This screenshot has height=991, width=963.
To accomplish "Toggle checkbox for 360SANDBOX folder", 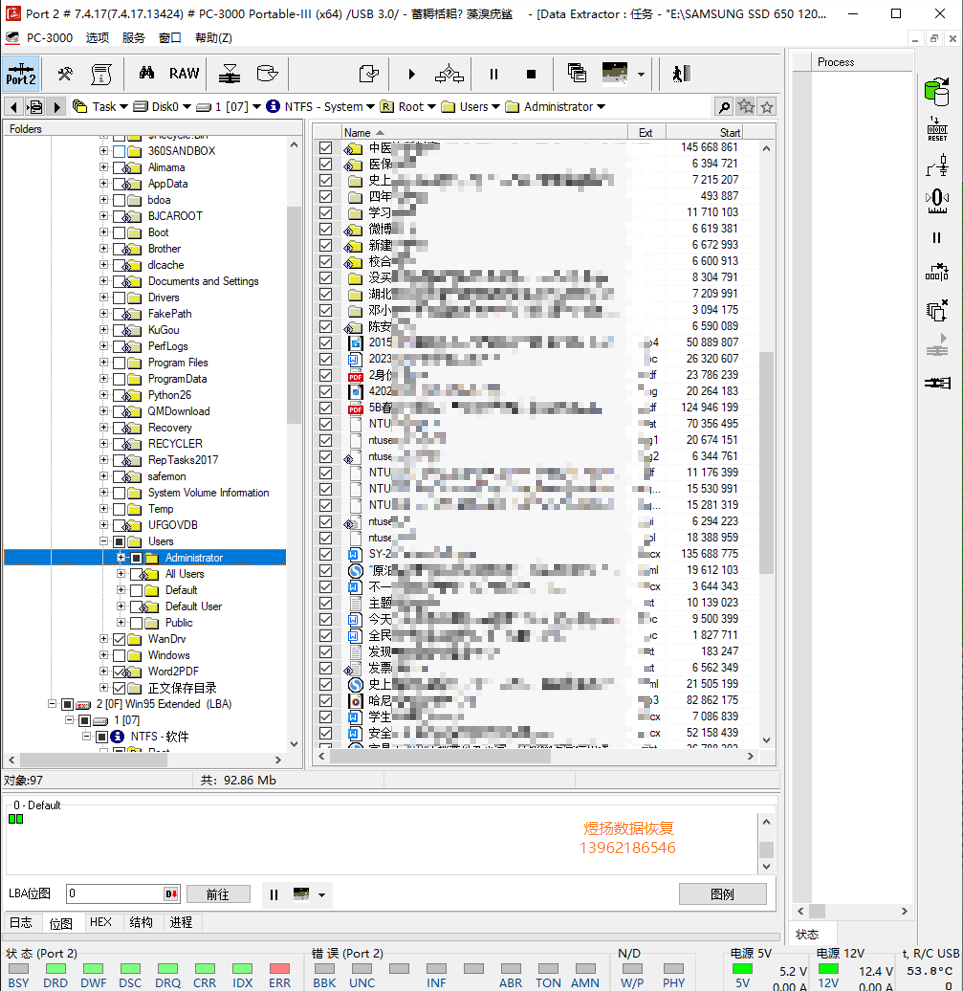I will coord(120,151).
